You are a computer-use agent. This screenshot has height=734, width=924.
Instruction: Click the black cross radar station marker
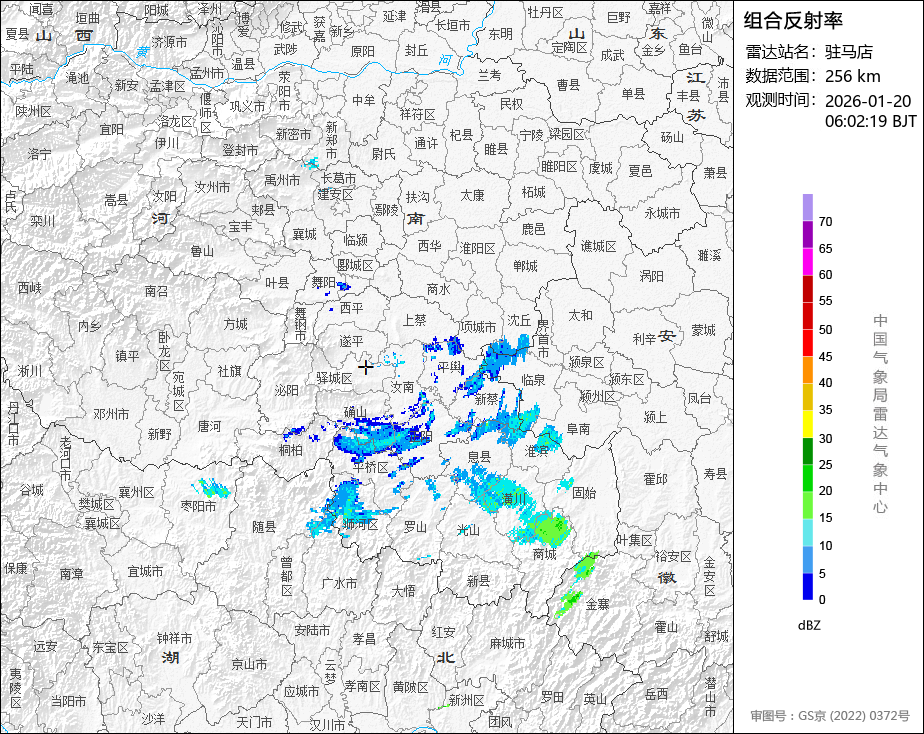[x=365, y=367]
